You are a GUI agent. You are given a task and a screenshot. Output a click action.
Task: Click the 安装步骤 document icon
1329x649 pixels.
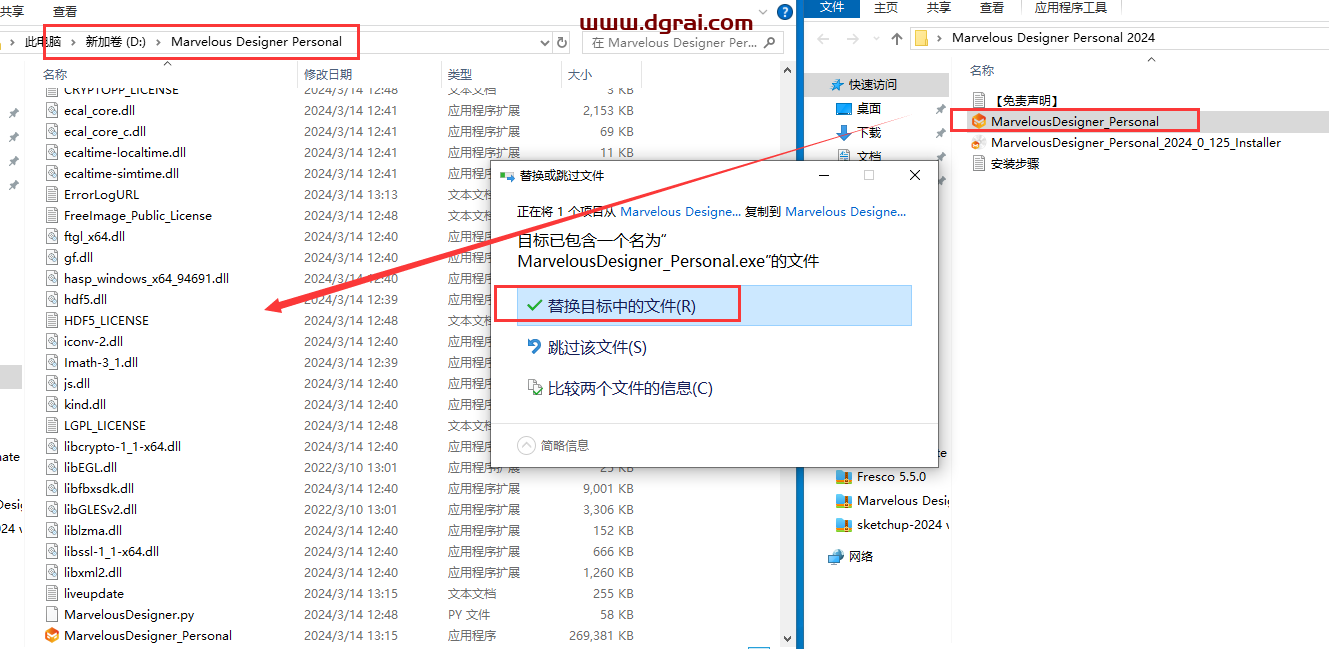[979, 164]
